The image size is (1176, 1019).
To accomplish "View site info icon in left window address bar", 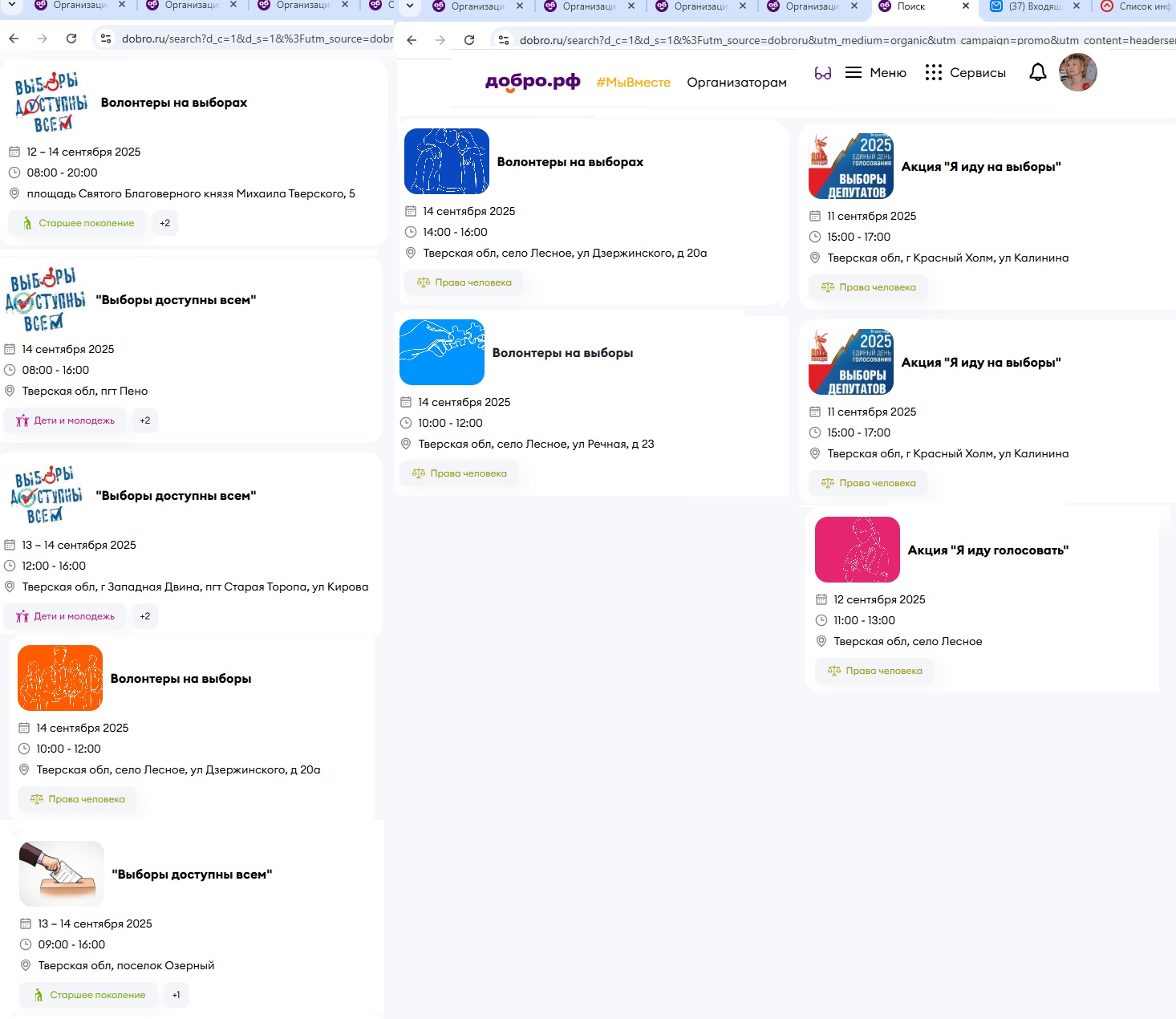I will pyautogui.click(x=106, y=39).
